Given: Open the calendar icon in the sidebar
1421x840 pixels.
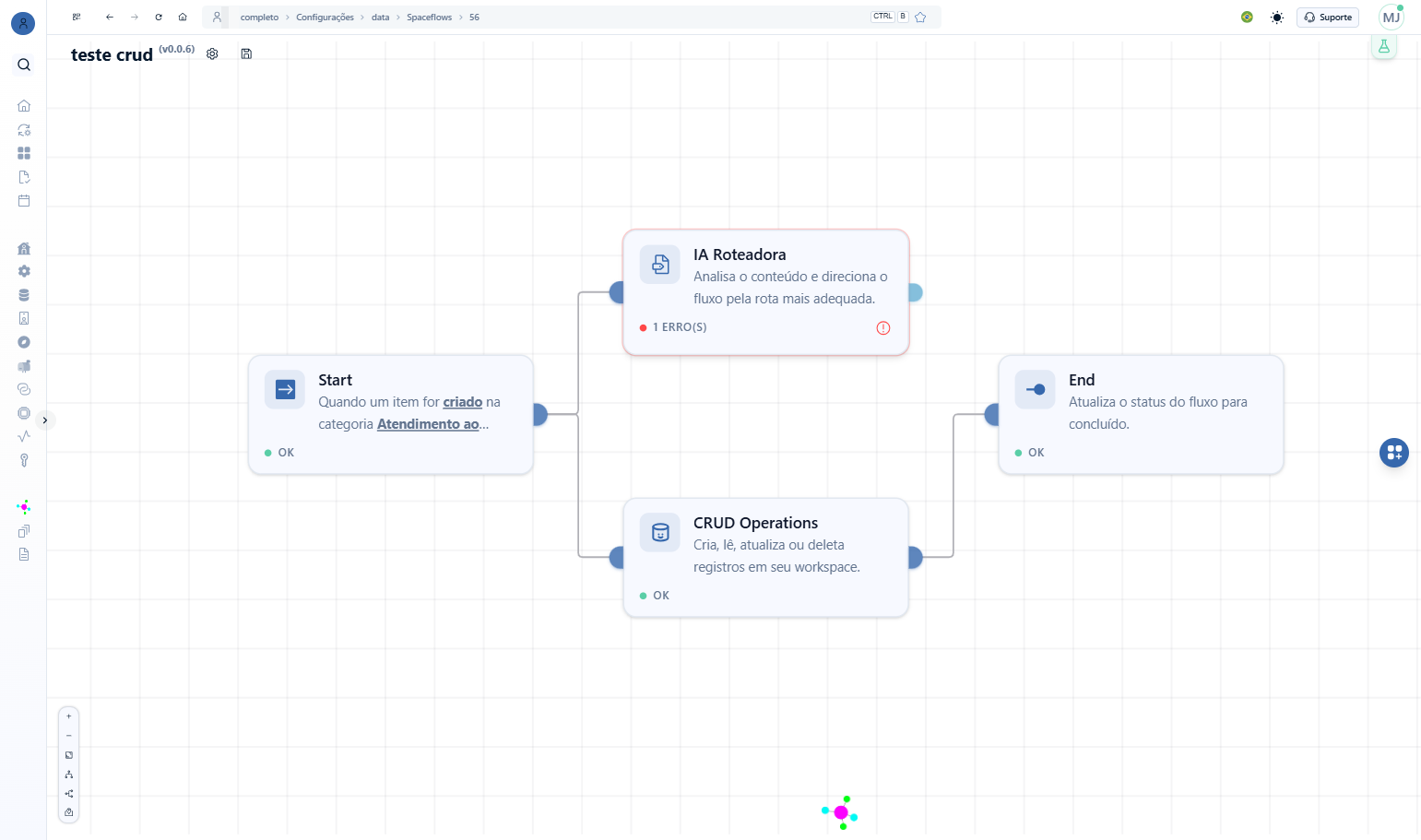Looking at the screenshot, I should pos(24,200).
